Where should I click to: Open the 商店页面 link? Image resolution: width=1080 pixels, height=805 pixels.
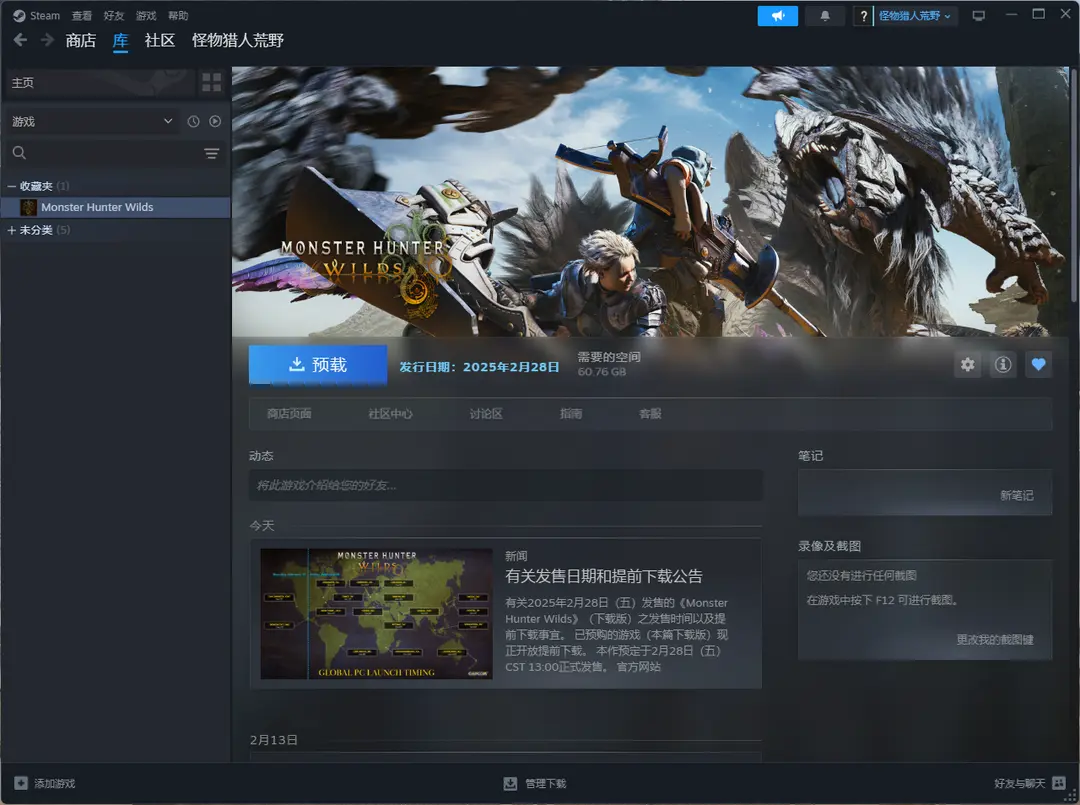point(289,414)
